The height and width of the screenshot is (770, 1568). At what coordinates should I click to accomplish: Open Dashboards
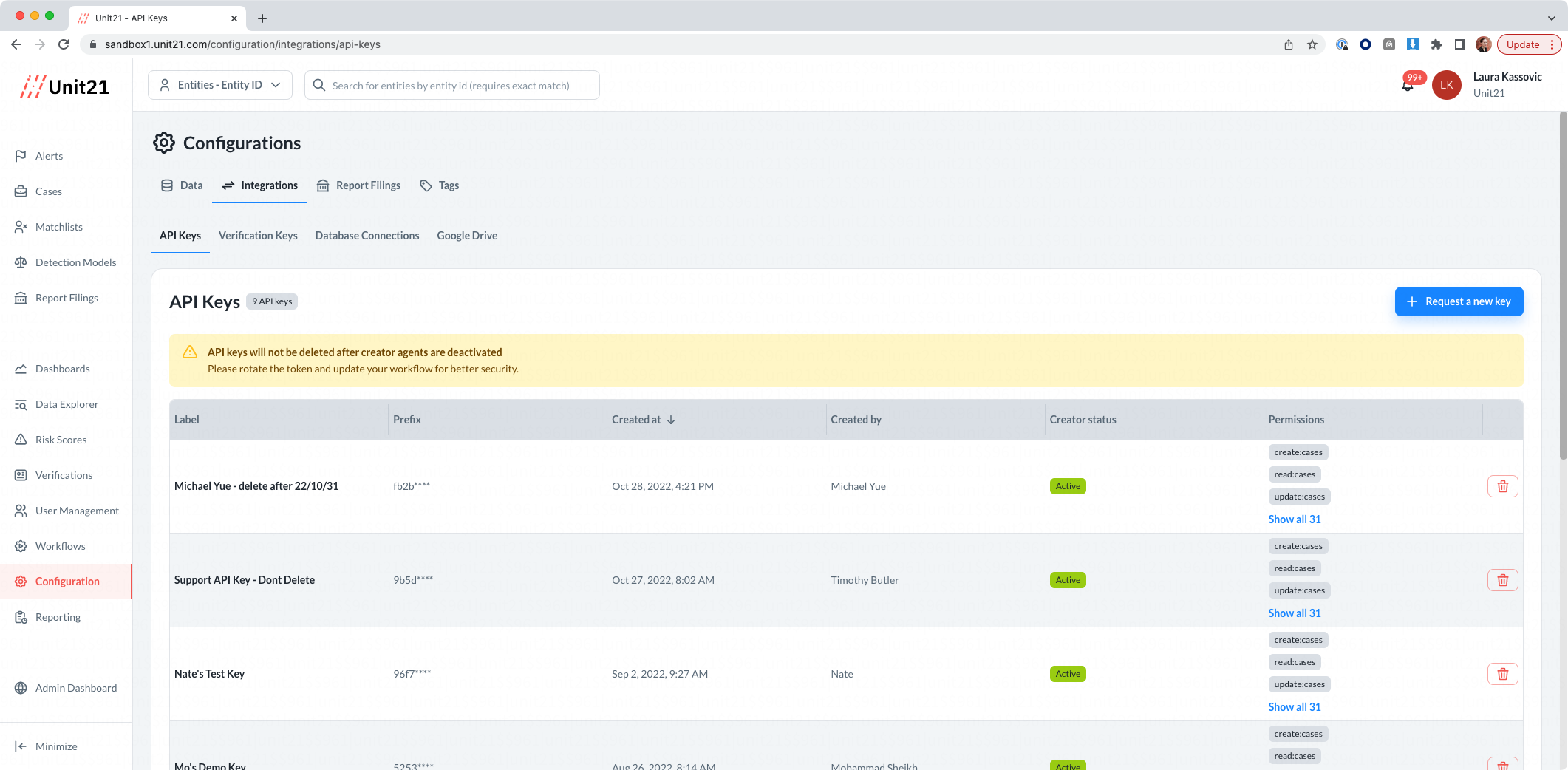(x=62, y=369)
